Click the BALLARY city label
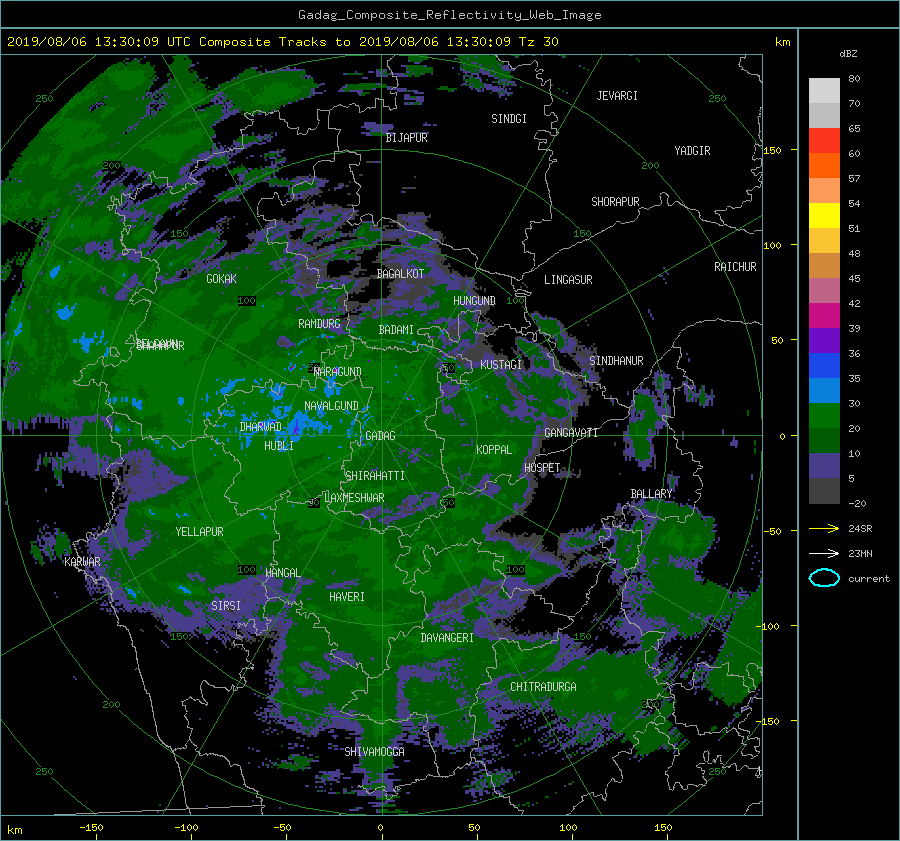The width and height of the screenshot is (900, 841). [x=651, y=494]
